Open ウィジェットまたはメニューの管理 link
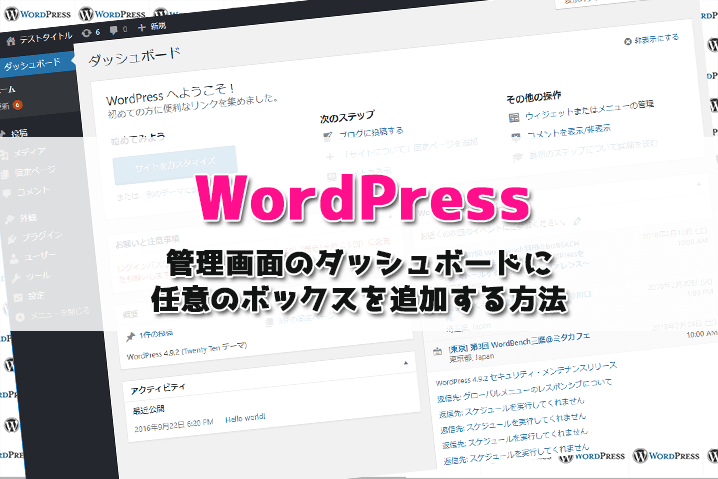 point(590,110)
